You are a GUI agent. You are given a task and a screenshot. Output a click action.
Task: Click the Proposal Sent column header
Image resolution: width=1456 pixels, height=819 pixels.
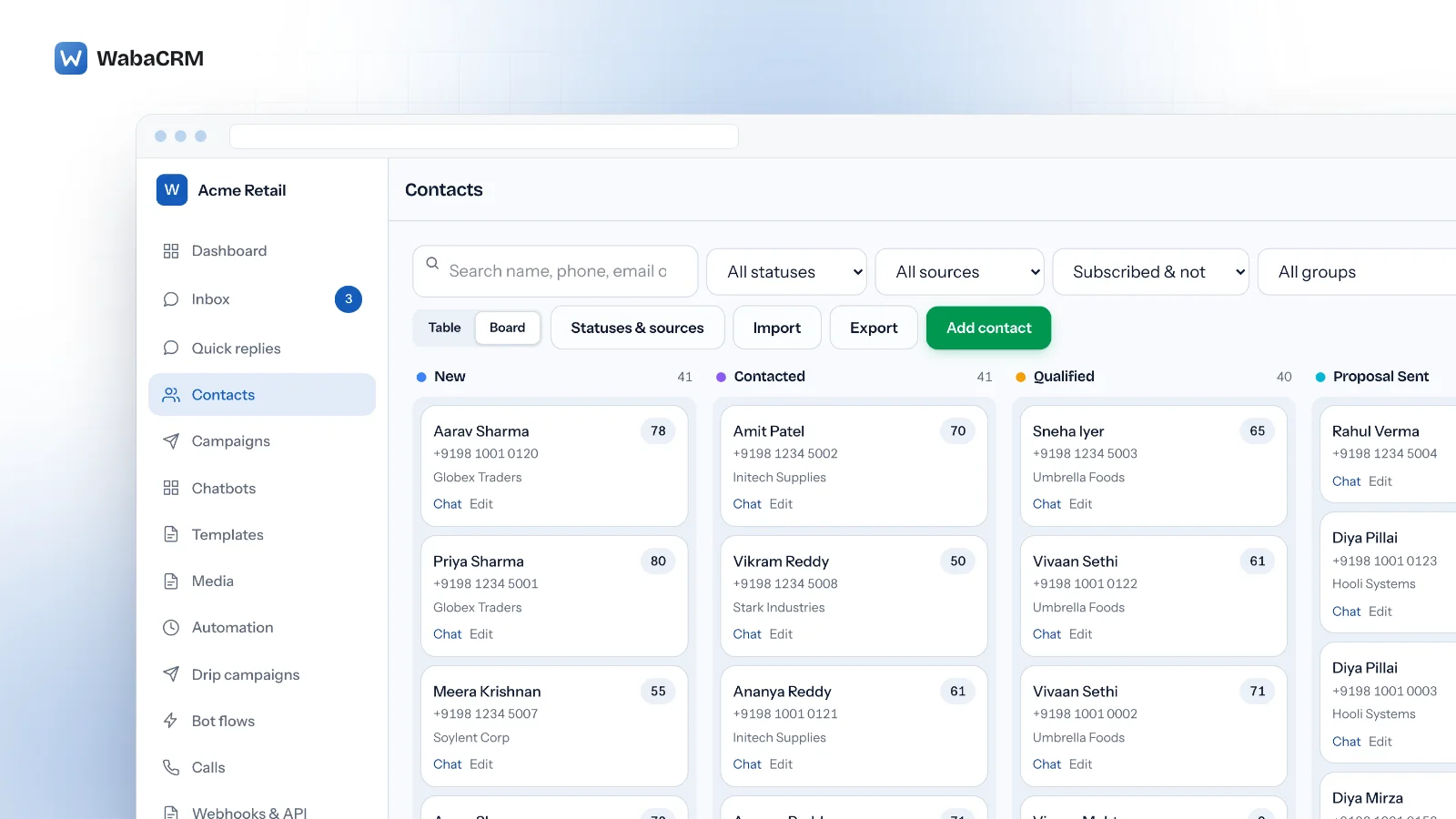[x=1381, y=377]
